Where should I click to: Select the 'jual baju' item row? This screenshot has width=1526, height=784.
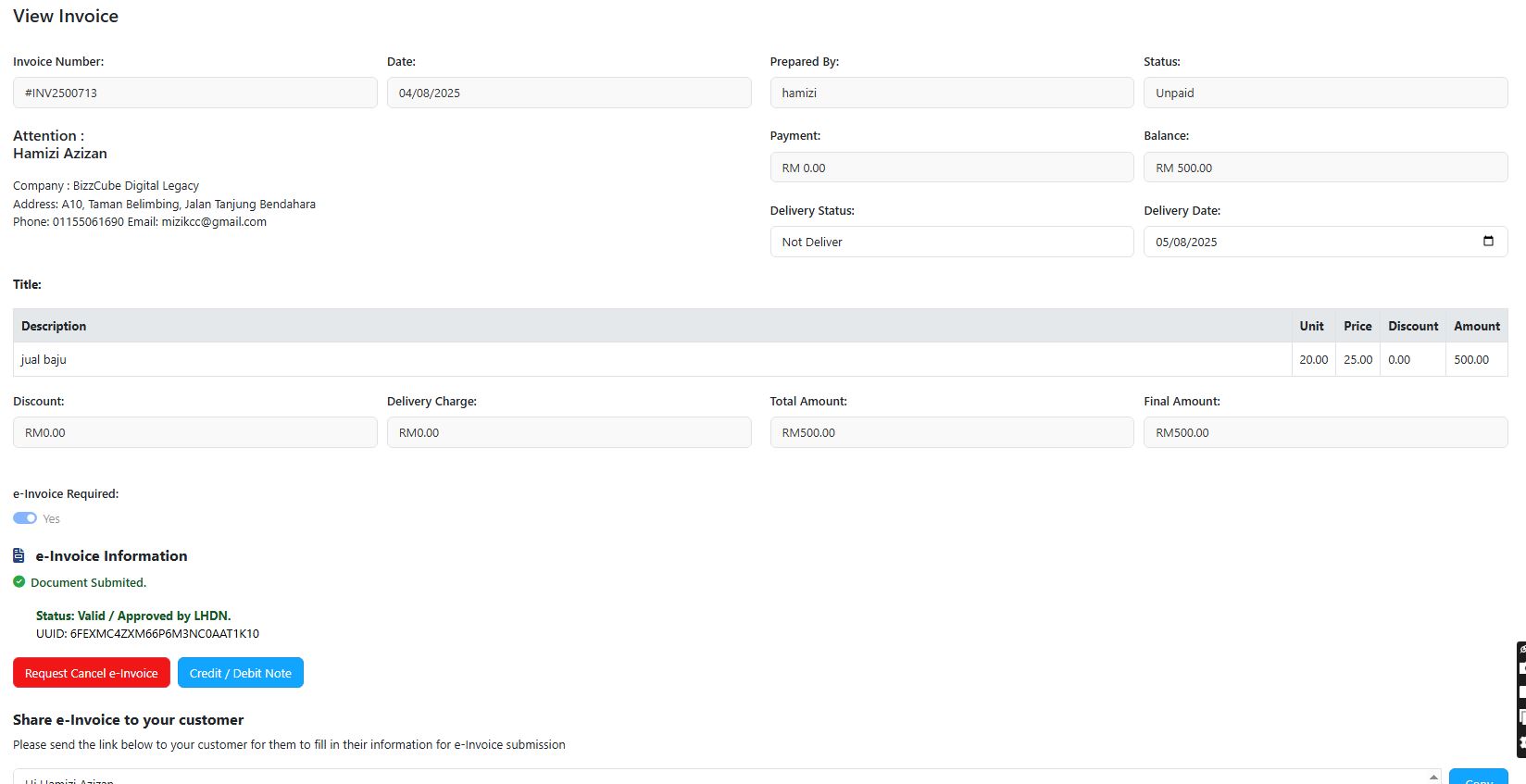point(648,359)
